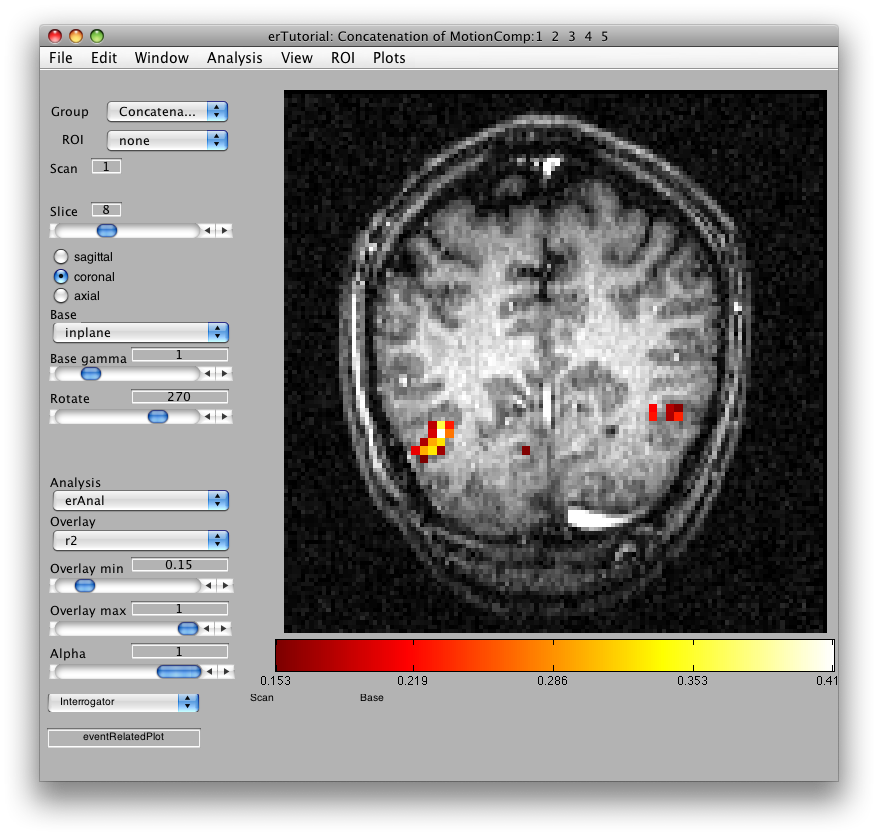Click the Overlay max slider handle
878x836 pixels.
[188, 628]
